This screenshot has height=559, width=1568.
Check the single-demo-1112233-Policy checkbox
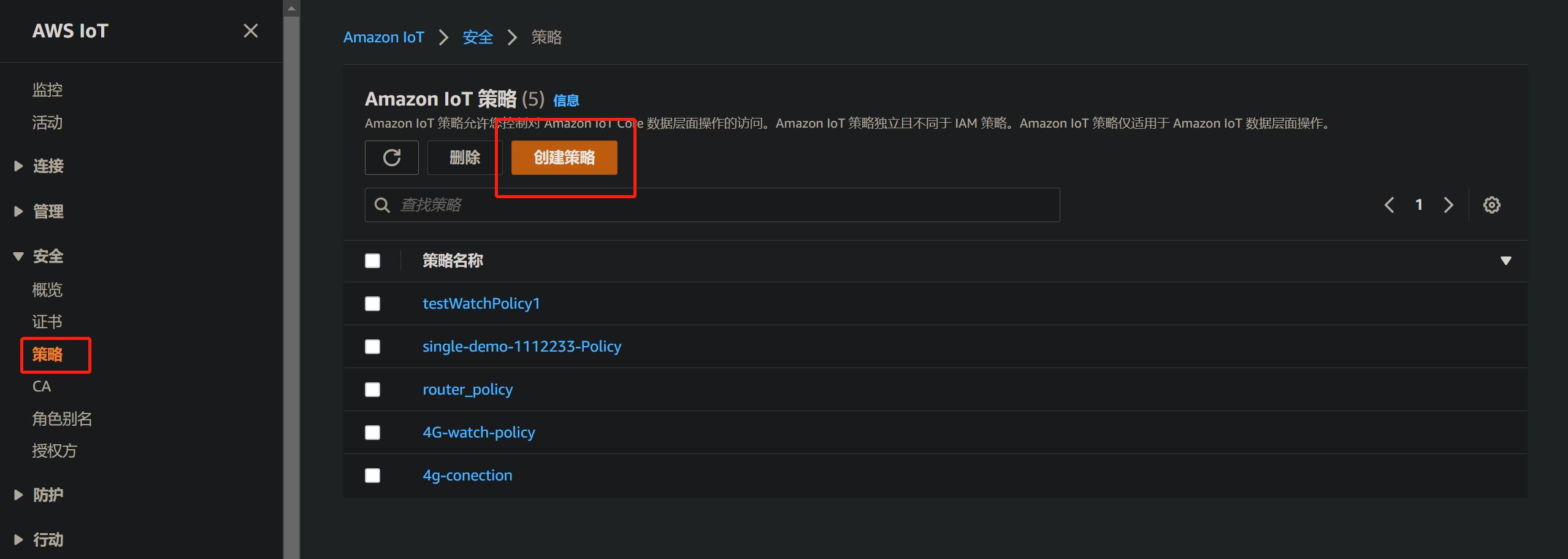[x=372, y=347]
